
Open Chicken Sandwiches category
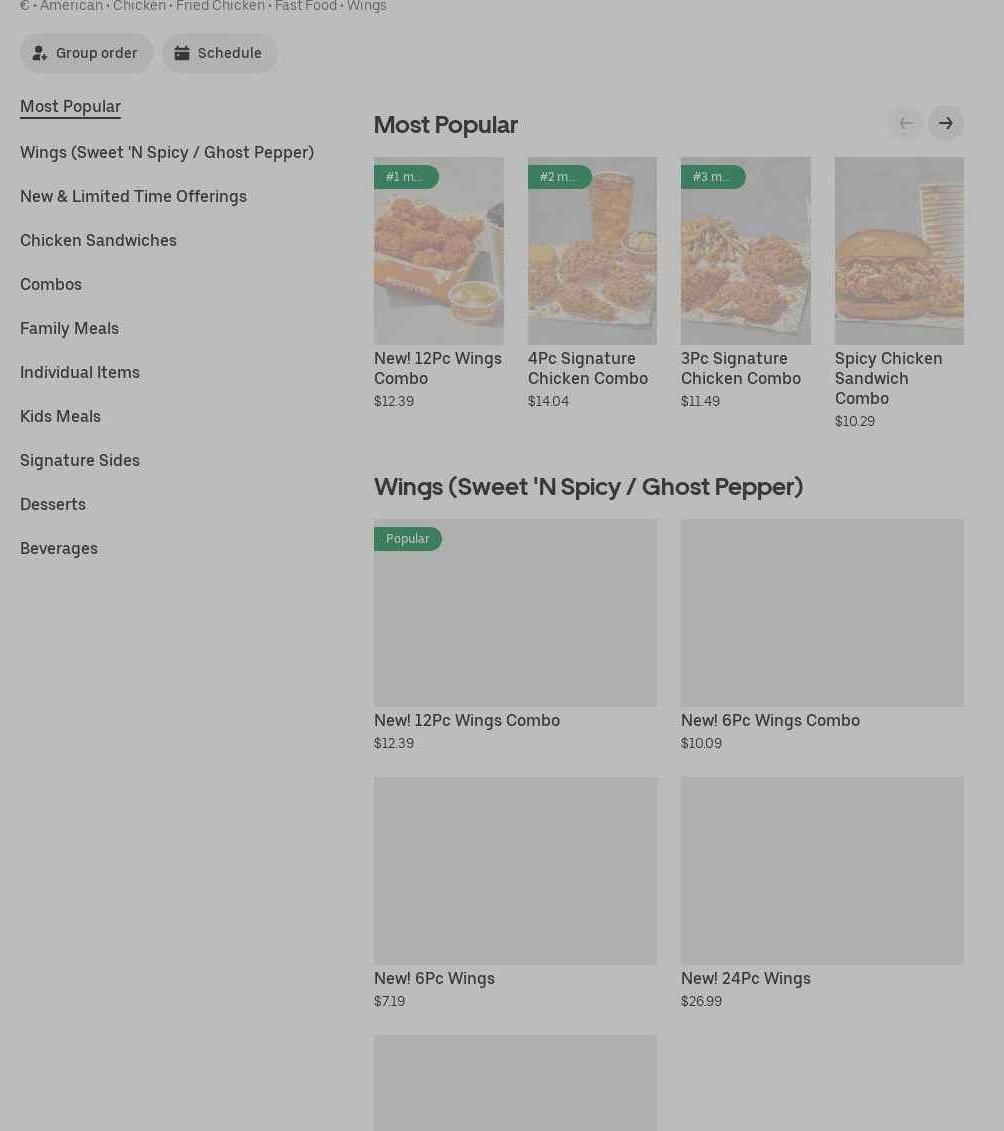[98, 240]
